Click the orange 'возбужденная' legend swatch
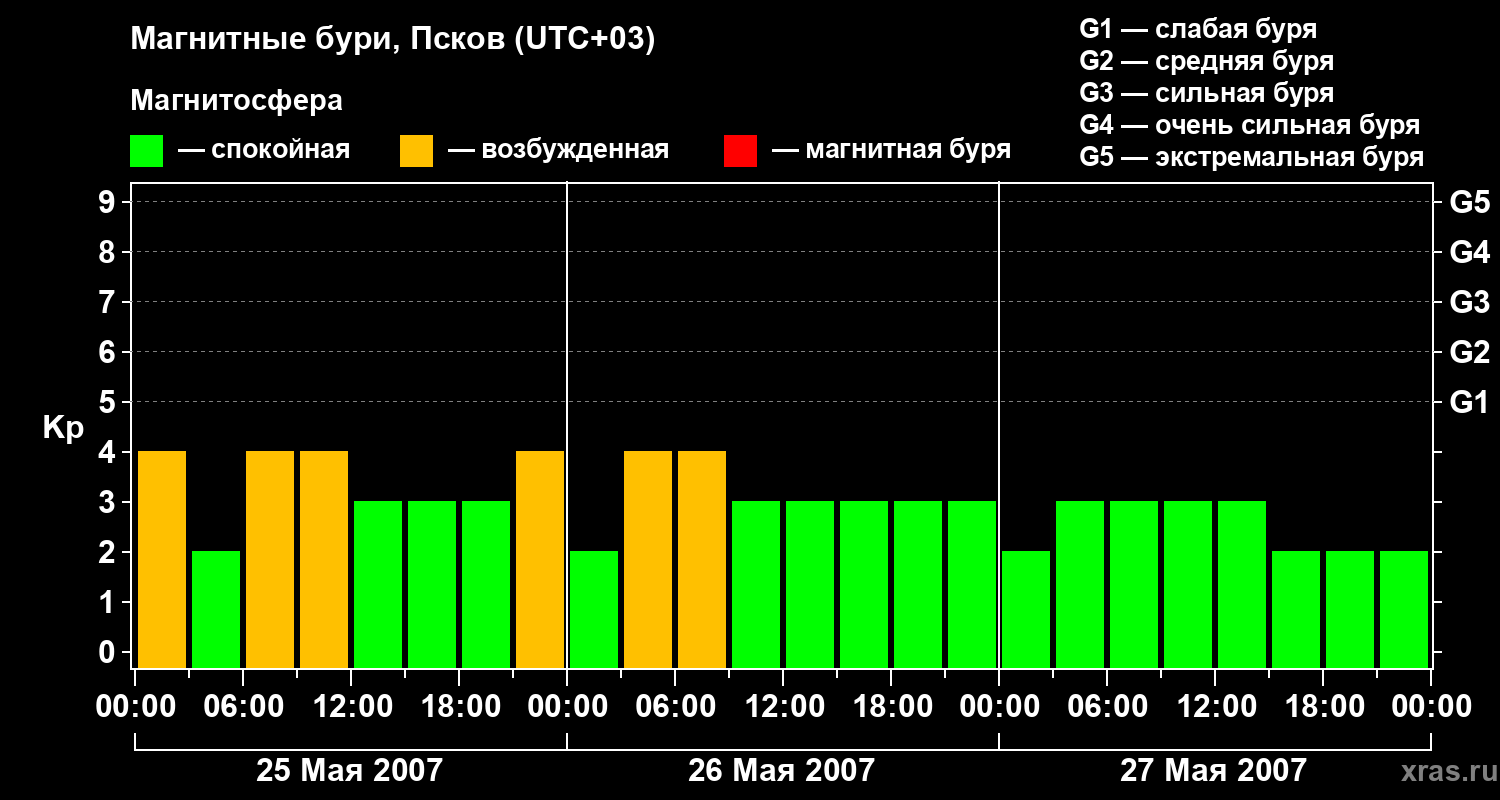 pos(417,151)
